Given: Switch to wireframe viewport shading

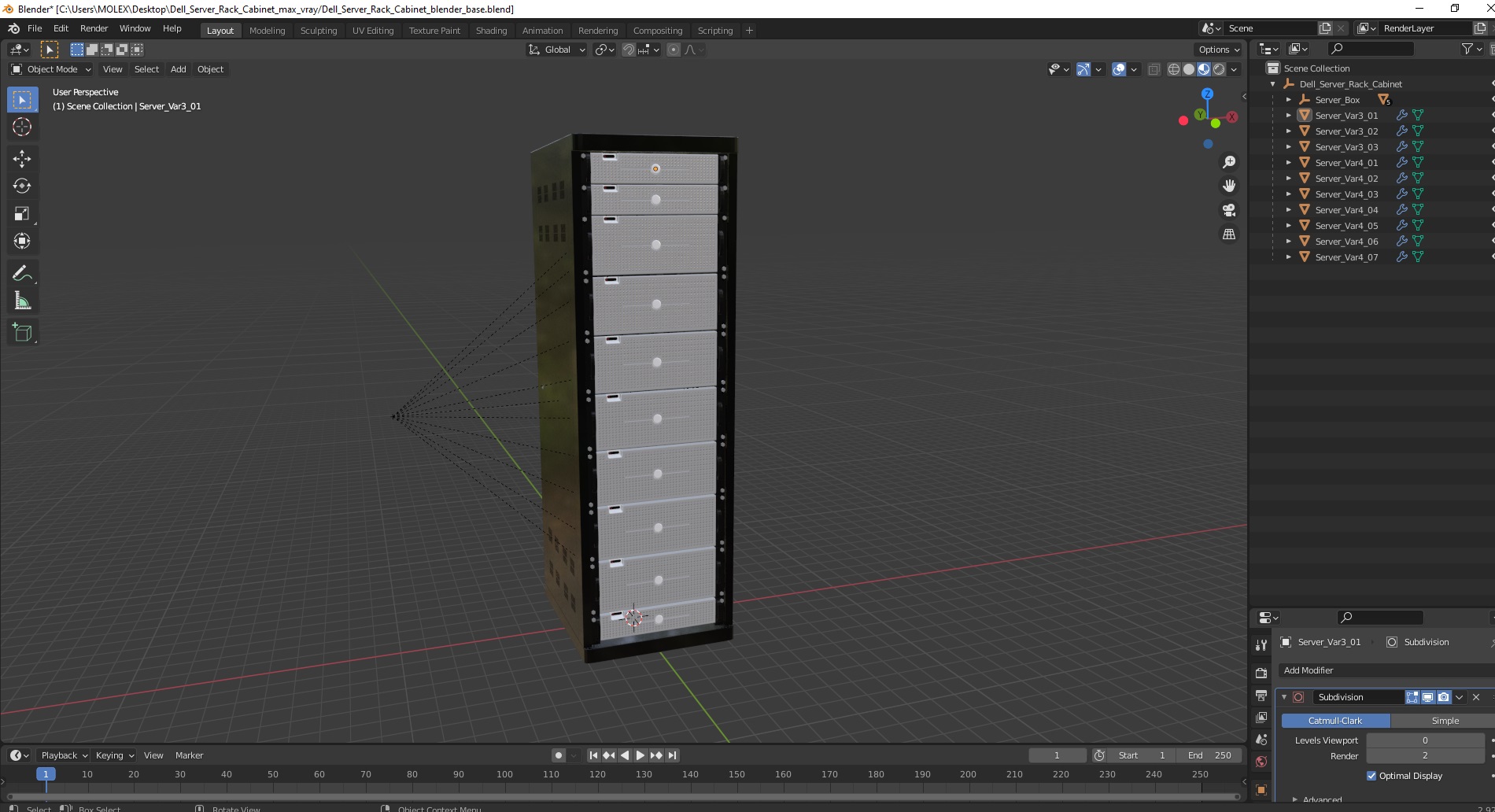Looking at the screenshot, I should (1173, 69).
